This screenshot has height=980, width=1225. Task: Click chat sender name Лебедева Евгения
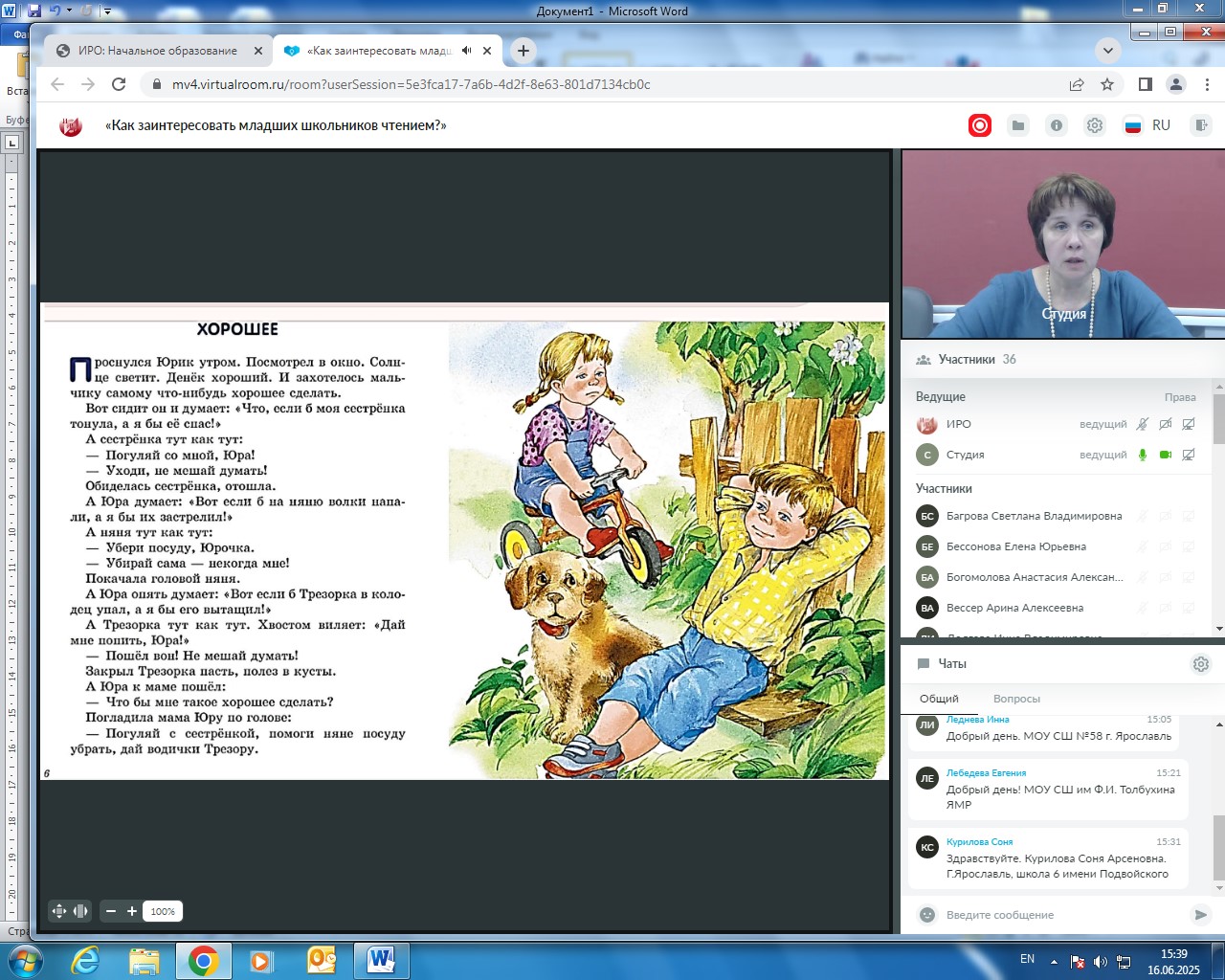(986, 773)
